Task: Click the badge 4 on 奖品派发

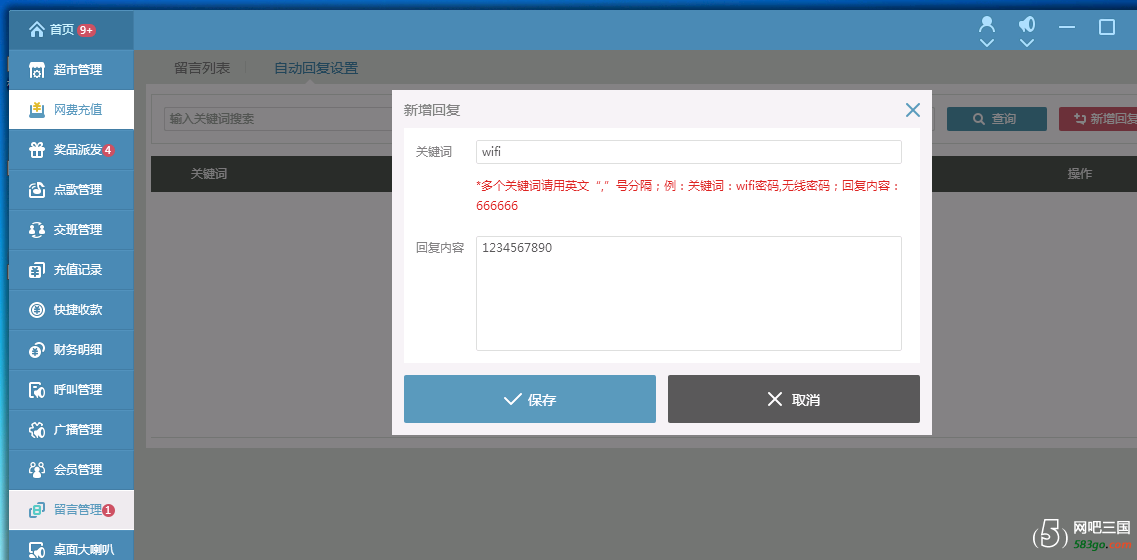Action: [x=108, y=150]
